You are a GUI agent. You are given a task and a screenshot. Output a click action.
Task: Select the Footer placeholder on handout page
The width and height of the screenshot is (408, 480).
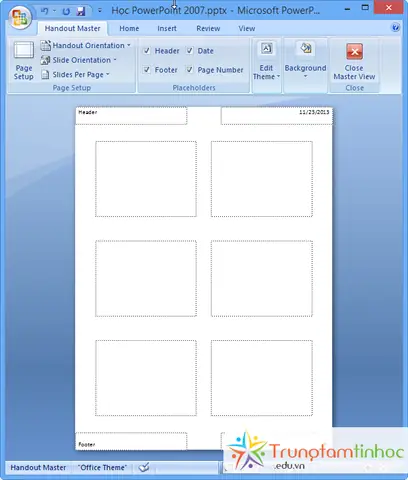[x=131, y=441]
